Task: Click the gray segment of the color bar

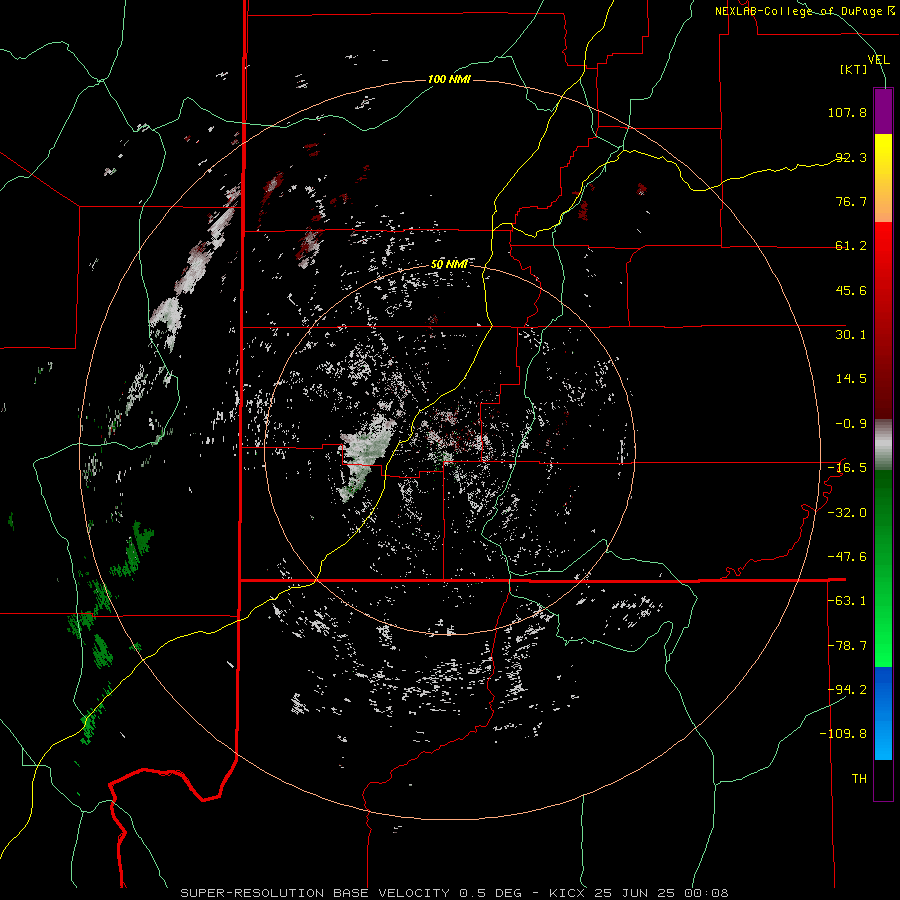Action: 883,445
